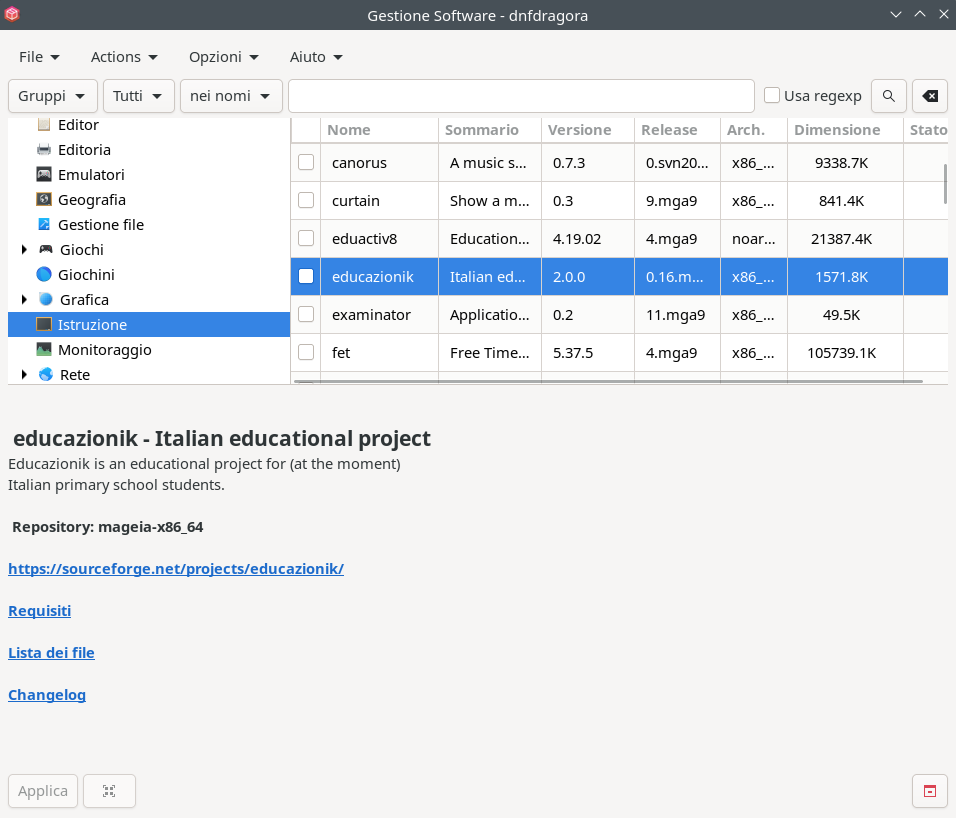Click the Editoria printer icon
Viewport: 956px width, 818px height.
[44, 149]
